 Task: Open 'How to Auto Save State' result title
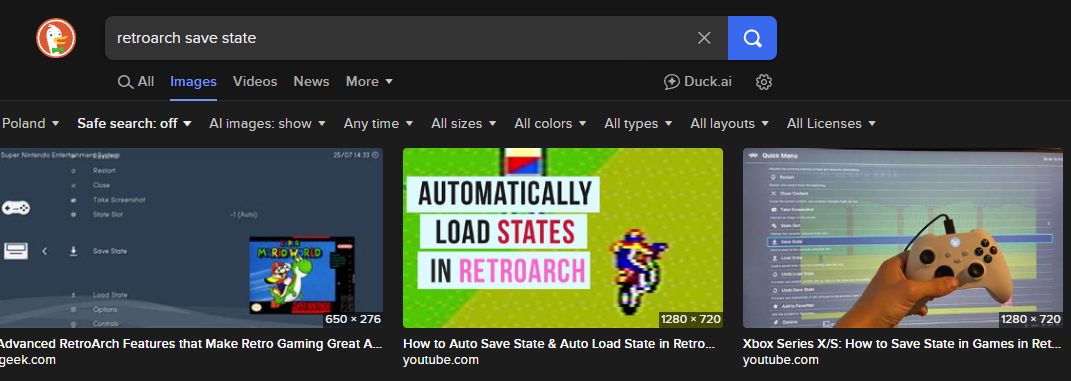click(559, 343)
